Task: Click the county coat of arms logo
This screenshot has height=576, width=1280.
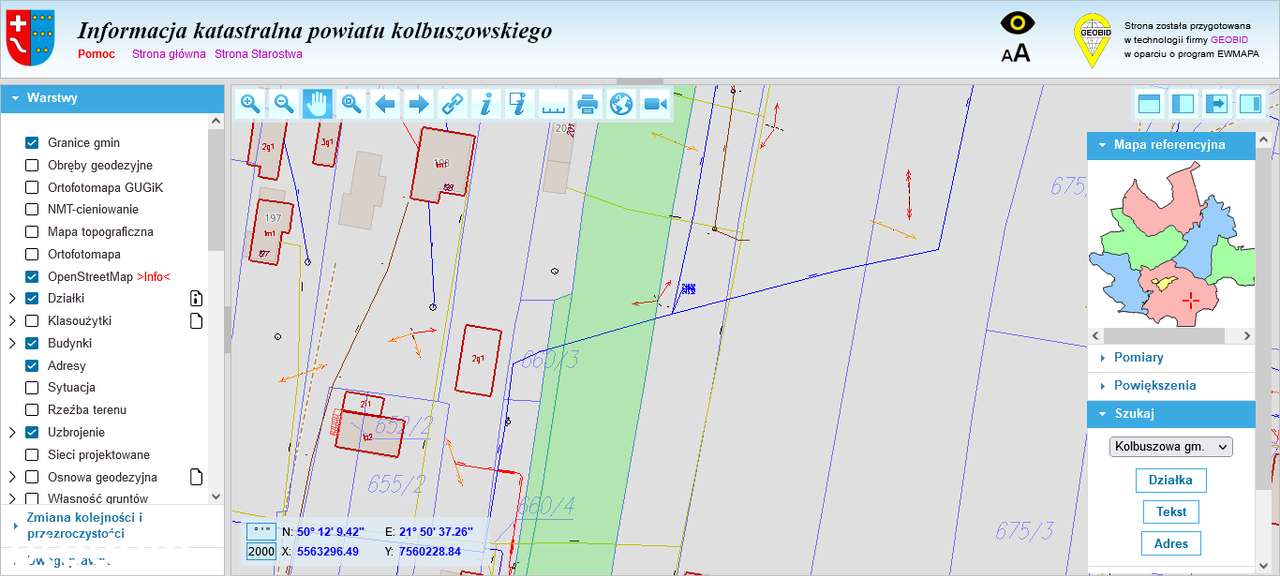Action: (30, 38)
